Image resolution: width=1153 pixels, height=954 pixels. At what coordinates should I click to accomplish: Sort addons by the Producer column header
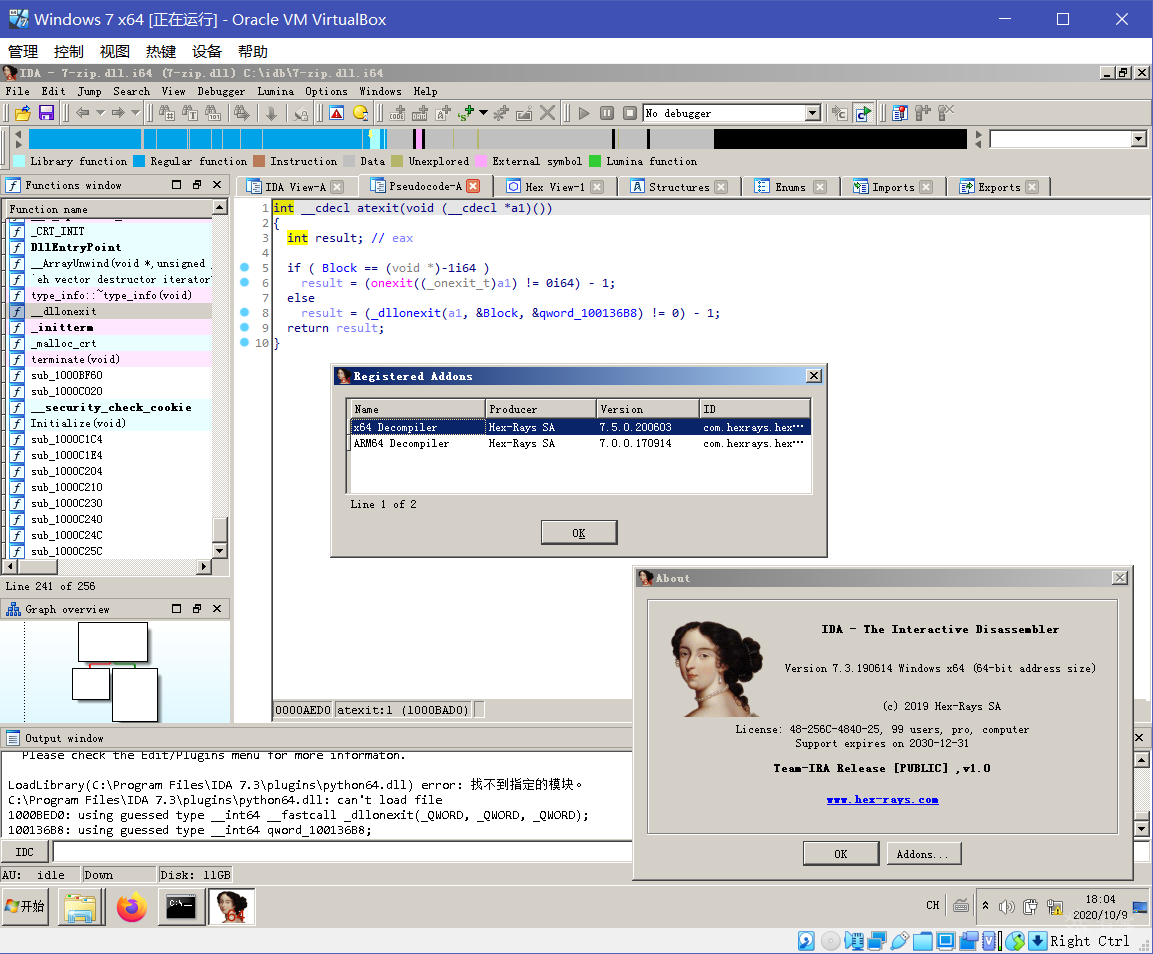click(540, 409)
